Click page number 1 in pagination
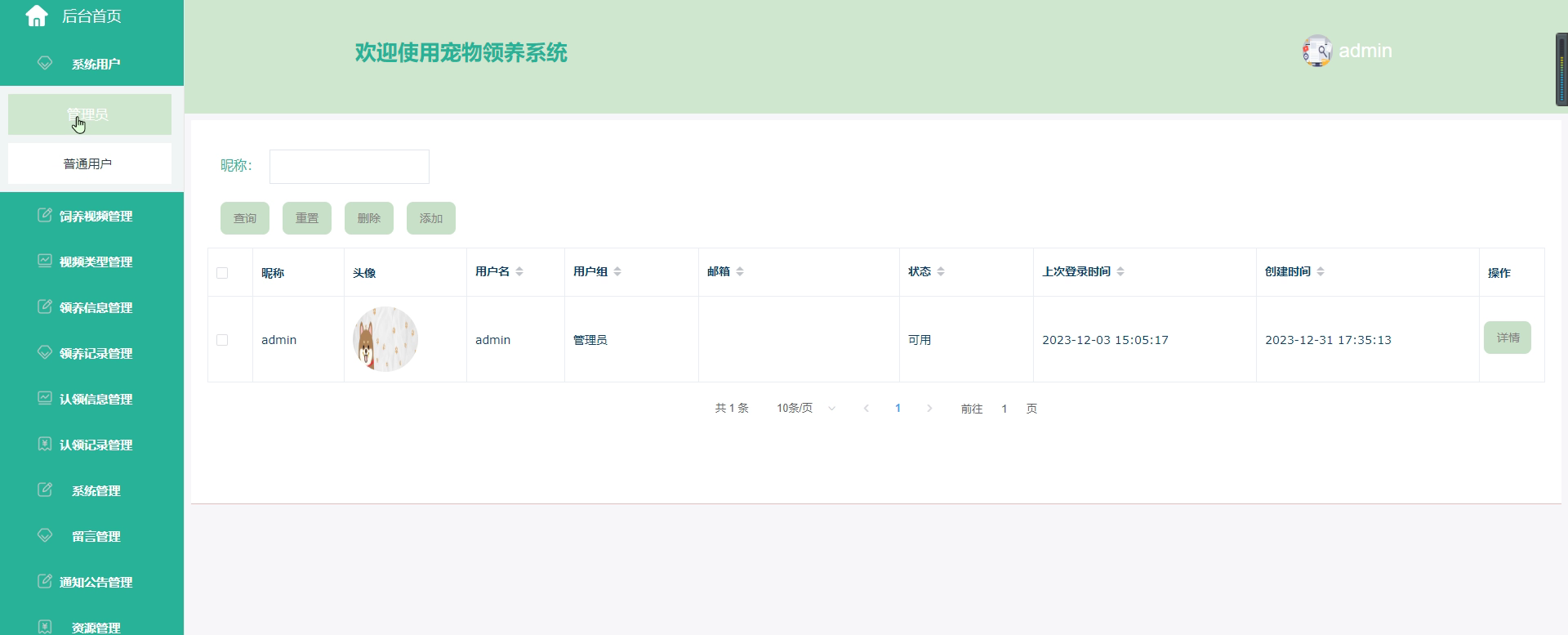 point(898,408)
